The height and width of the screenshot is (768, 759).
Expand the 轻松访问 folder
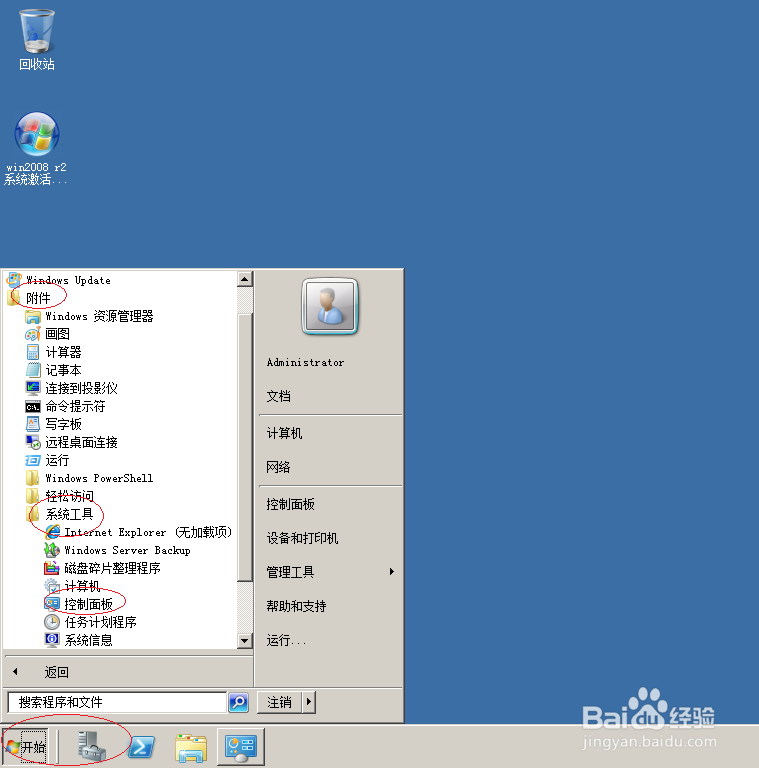59,496
